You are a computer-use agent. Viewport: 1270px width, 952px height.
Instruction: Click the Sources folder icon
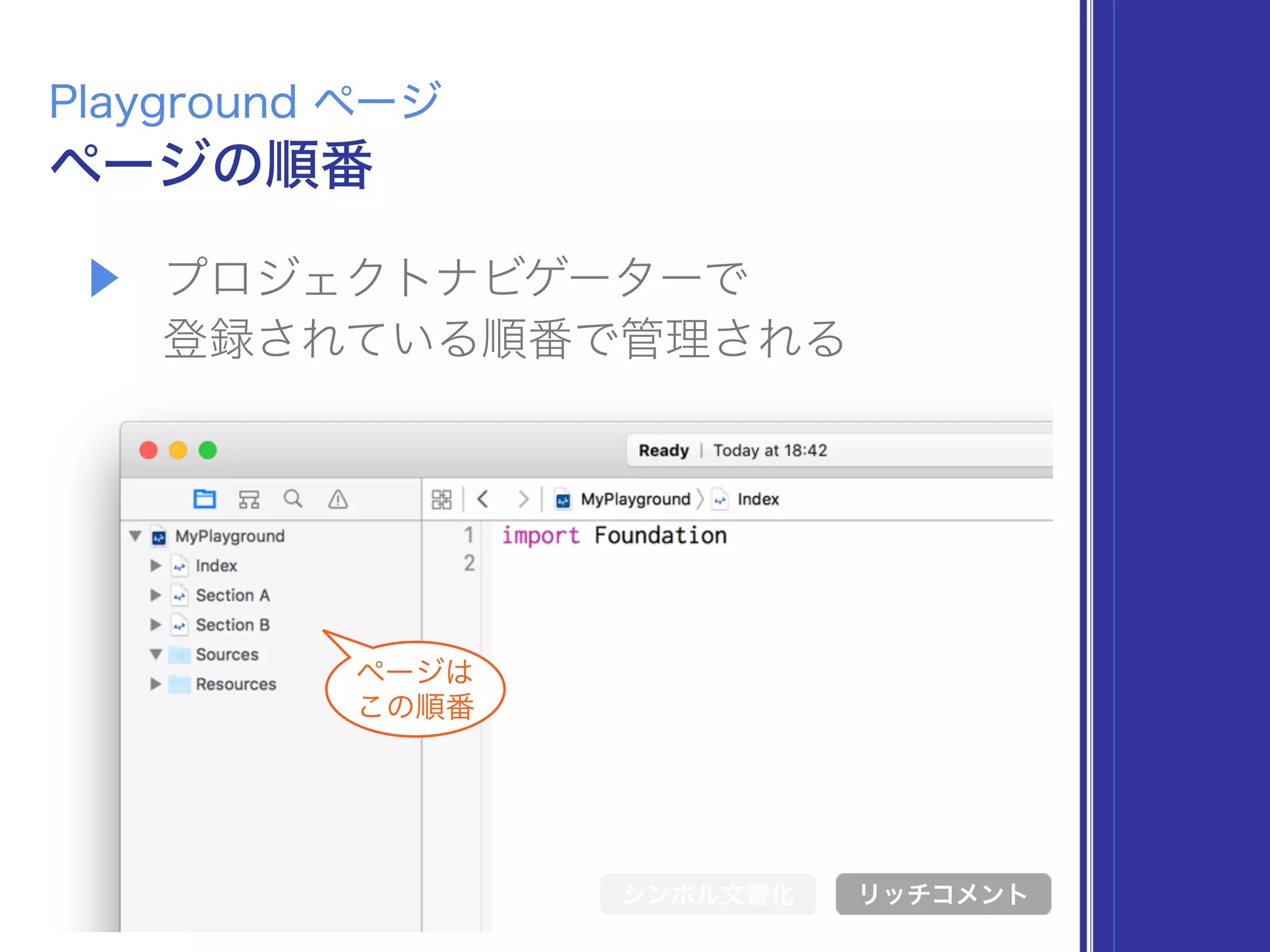(180, 655)
